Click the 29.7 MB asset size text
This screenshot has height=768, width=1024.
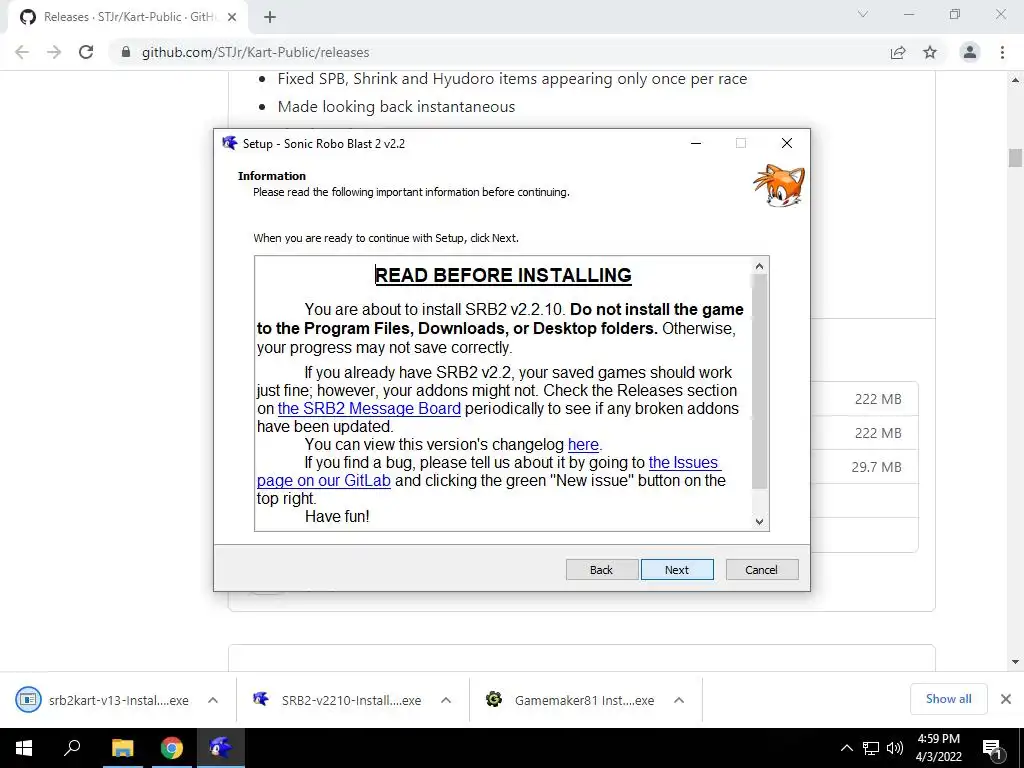click(x=876, y=467)
